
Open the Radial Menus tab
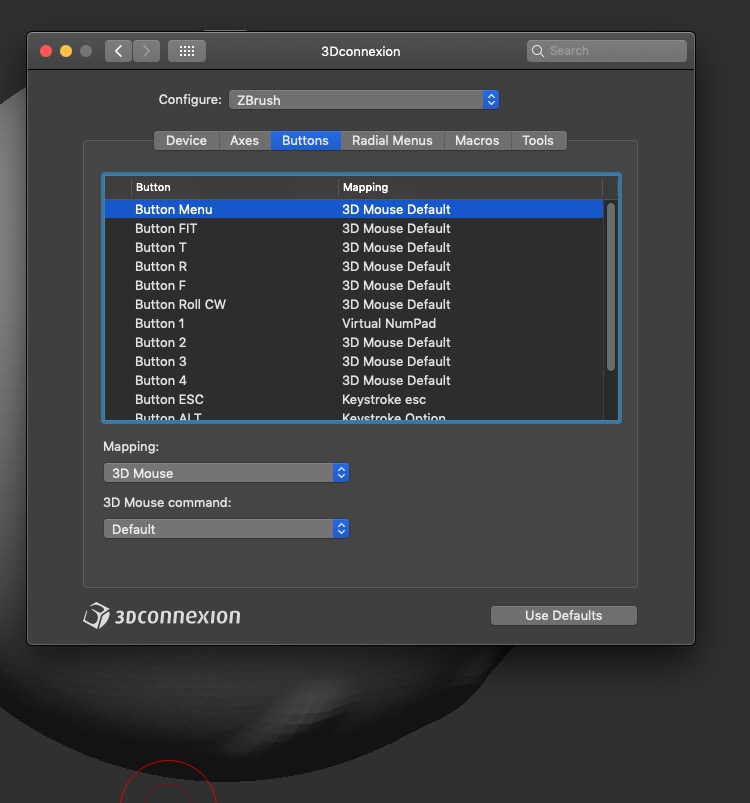(x=392, y=140)
